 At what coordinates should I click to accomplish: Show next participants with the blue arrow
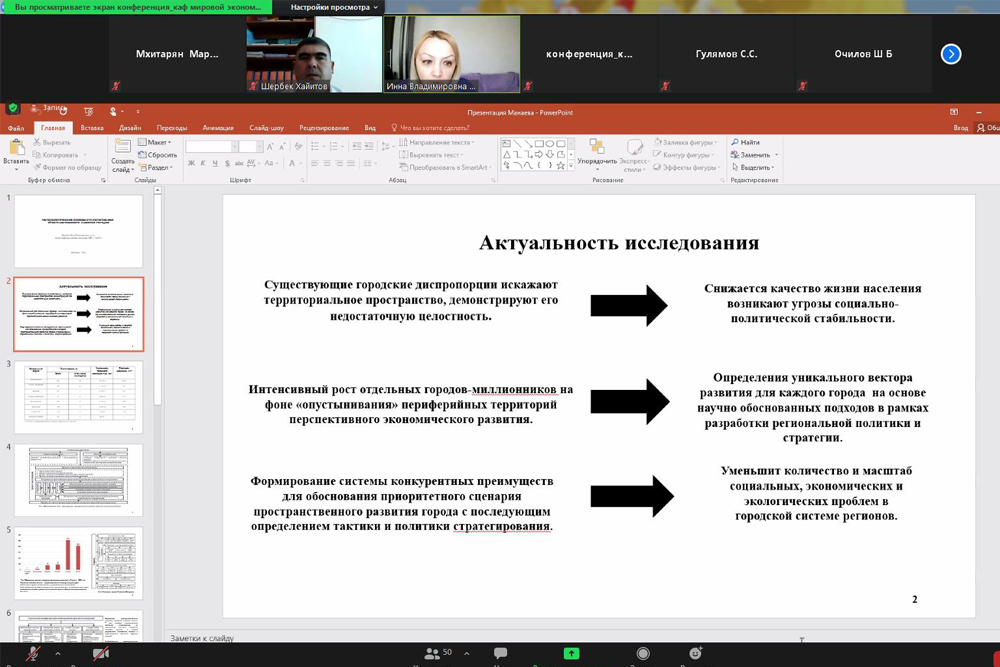951,54
